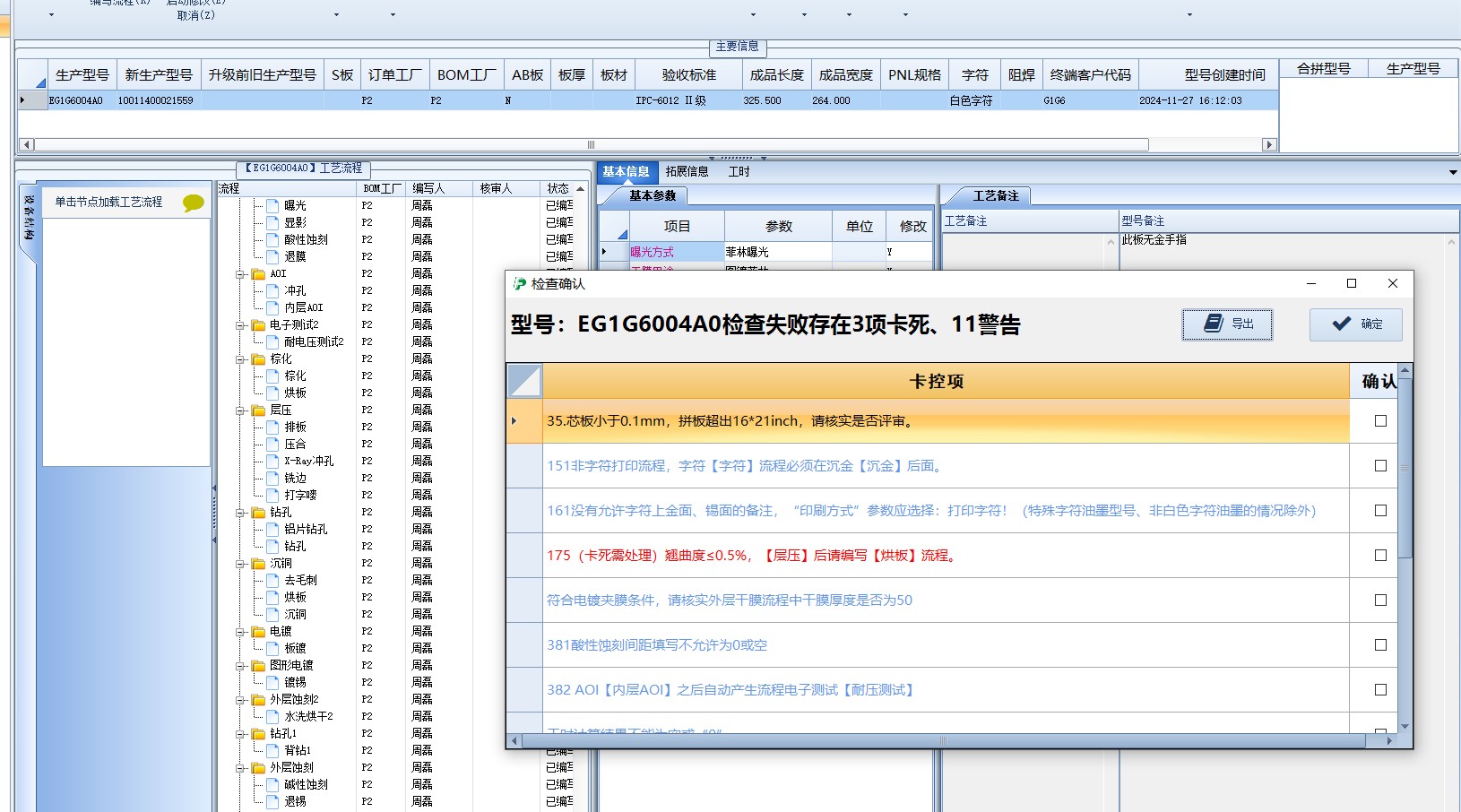This screenshot has height=812, width=1461.
Task: Collapse the 外层蚀刻2 folder node
Action: point(240,700)
